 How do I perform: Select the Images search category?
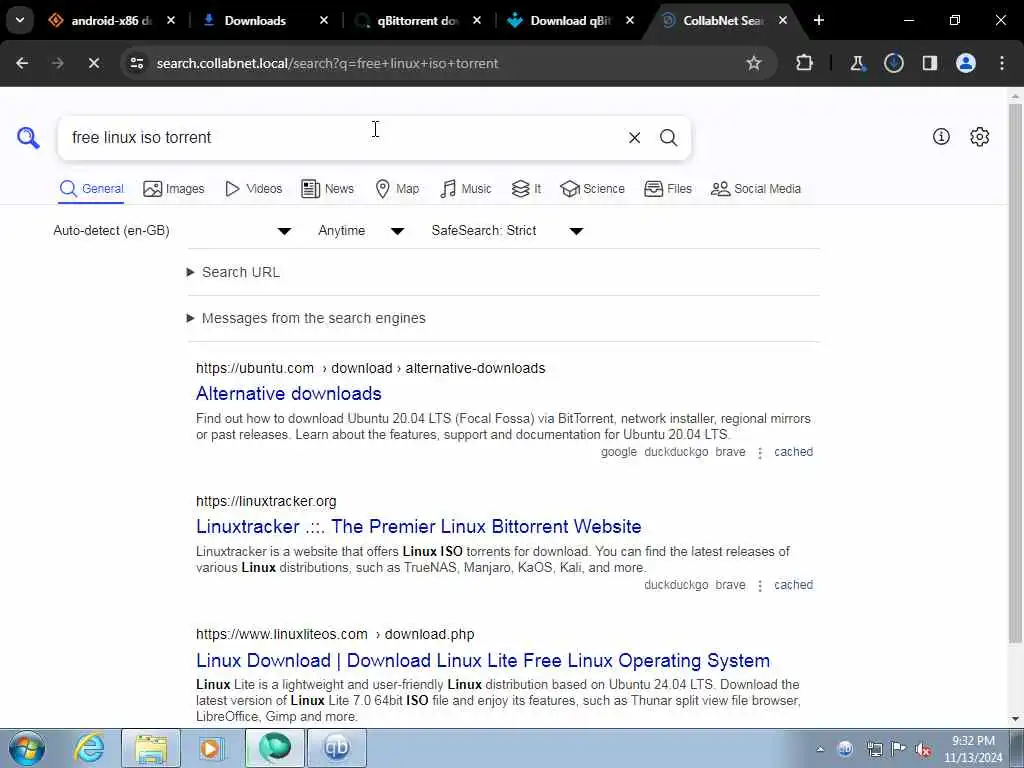pyautogui.click(x=174, y=189)
